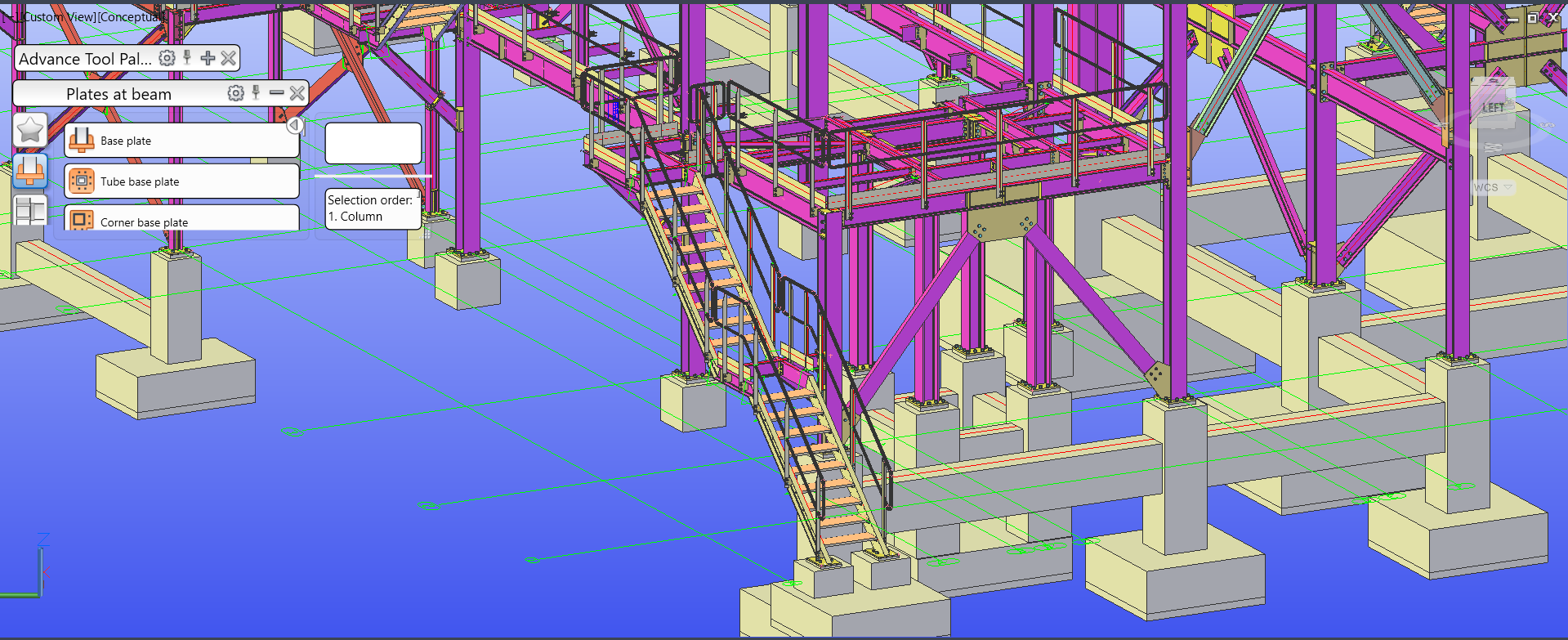Open the [-] viewport controls menu
1568x640 pixels.
(8, 16)
